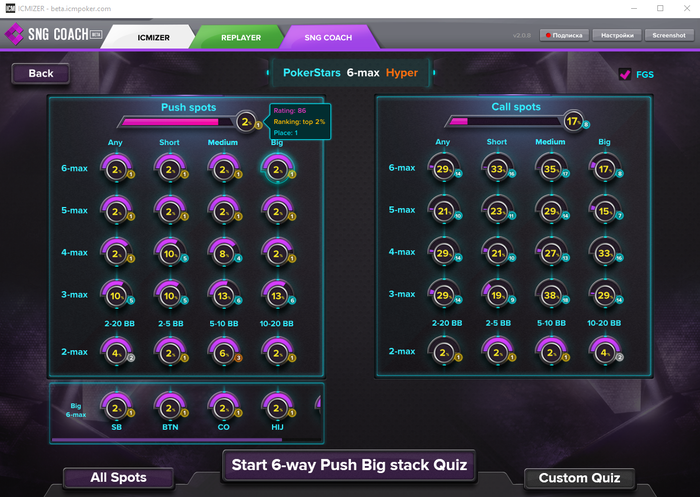Toggle the FGS checkbox
700x497 pixels.
[x=625, y=74]
